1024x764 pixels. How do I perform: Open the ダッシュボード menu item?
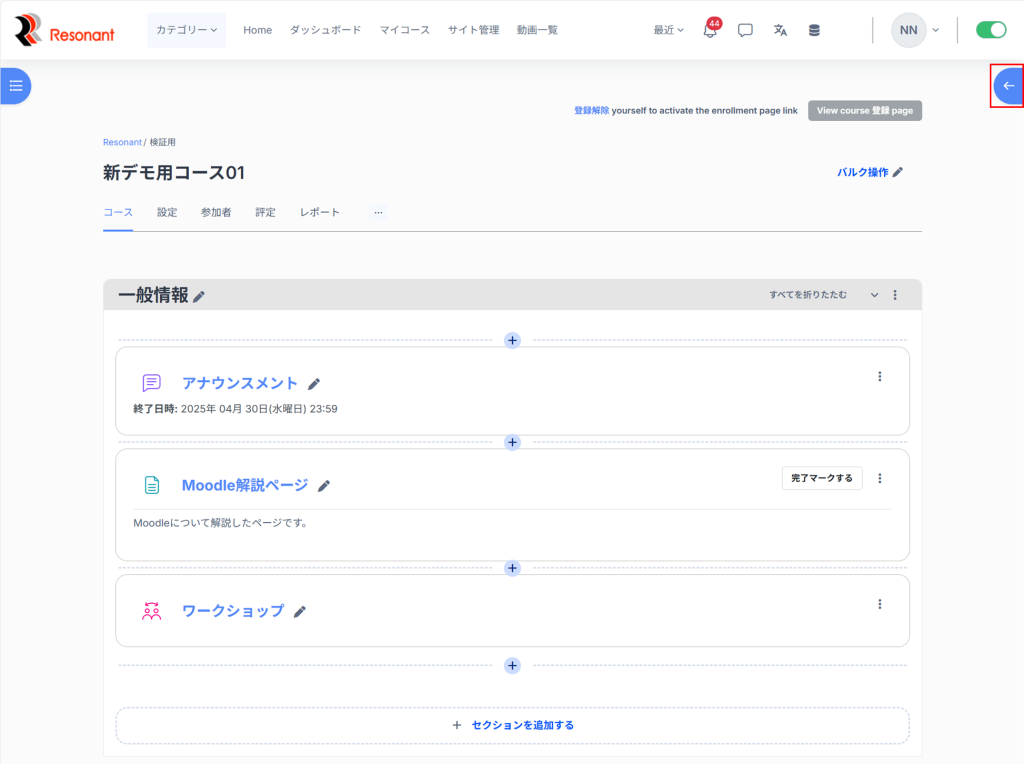point(325,30)
